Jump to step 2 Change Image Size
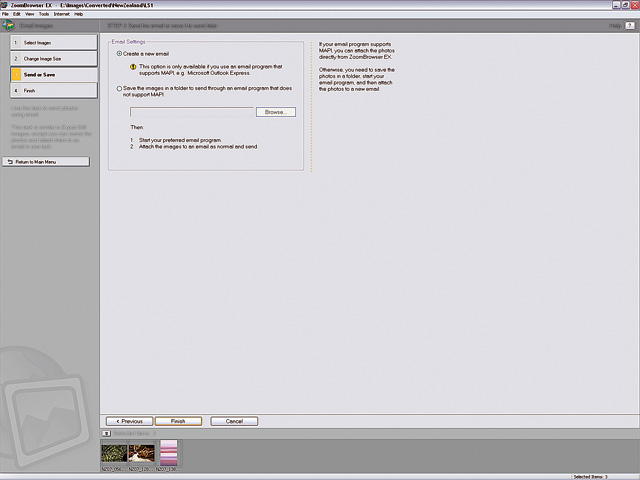Viewport: 640px width, 480px height. pyautogui.click(x=50, y=59)
